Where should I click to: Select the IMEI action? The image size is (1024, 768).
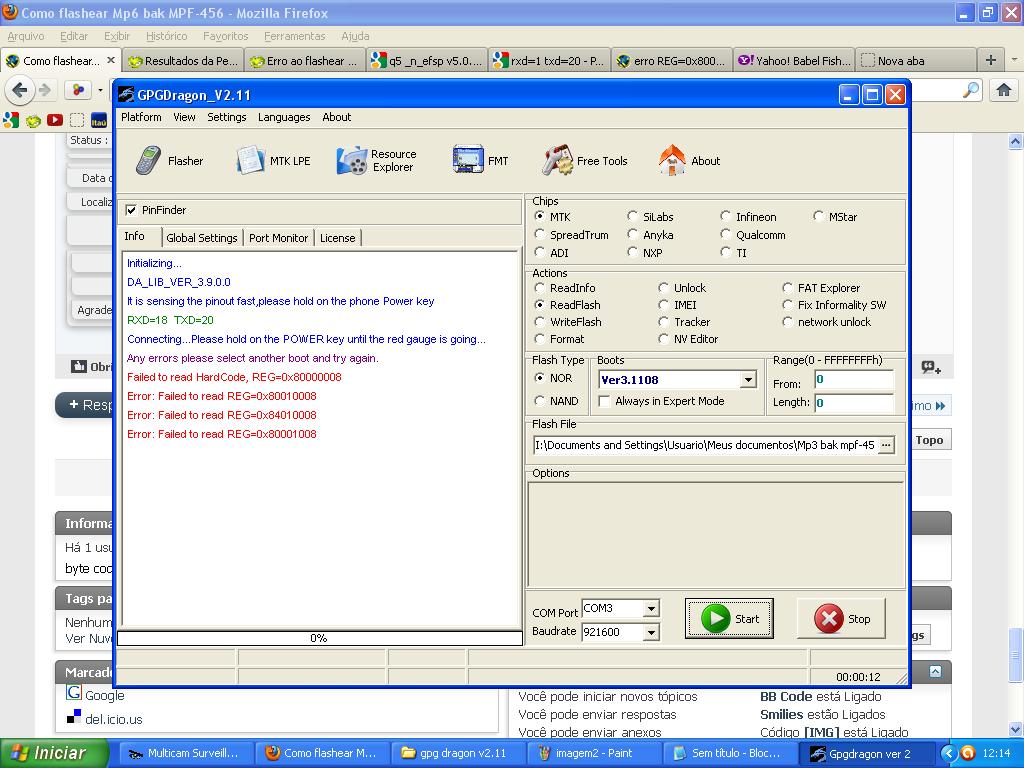[x=664, y=304]
